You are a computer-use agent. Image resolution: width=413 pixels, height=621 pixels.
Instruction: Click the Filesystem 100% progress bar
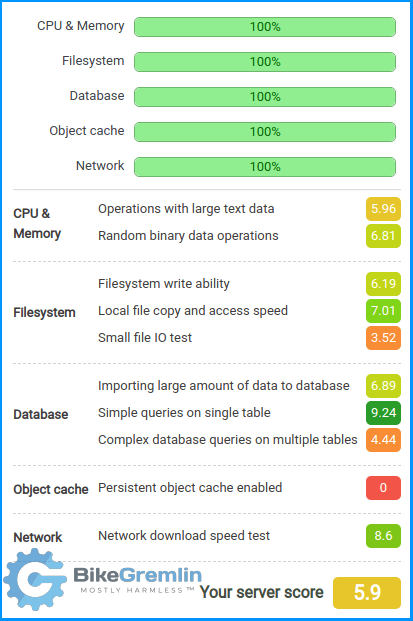point(265,62)
